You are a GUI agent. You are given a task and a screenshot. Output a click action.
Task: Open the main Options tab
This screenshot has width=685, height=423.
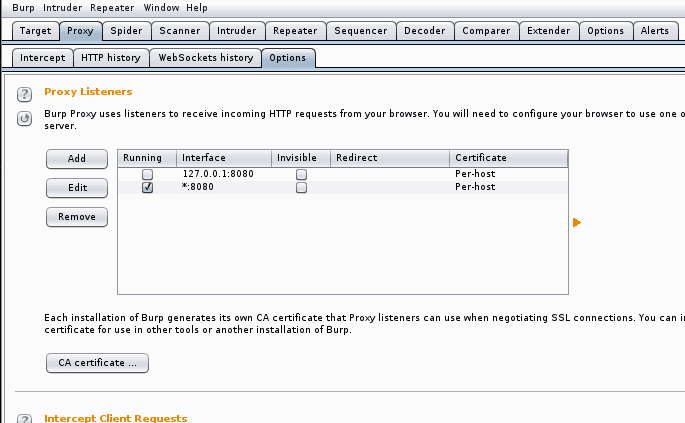coord(605,31)
